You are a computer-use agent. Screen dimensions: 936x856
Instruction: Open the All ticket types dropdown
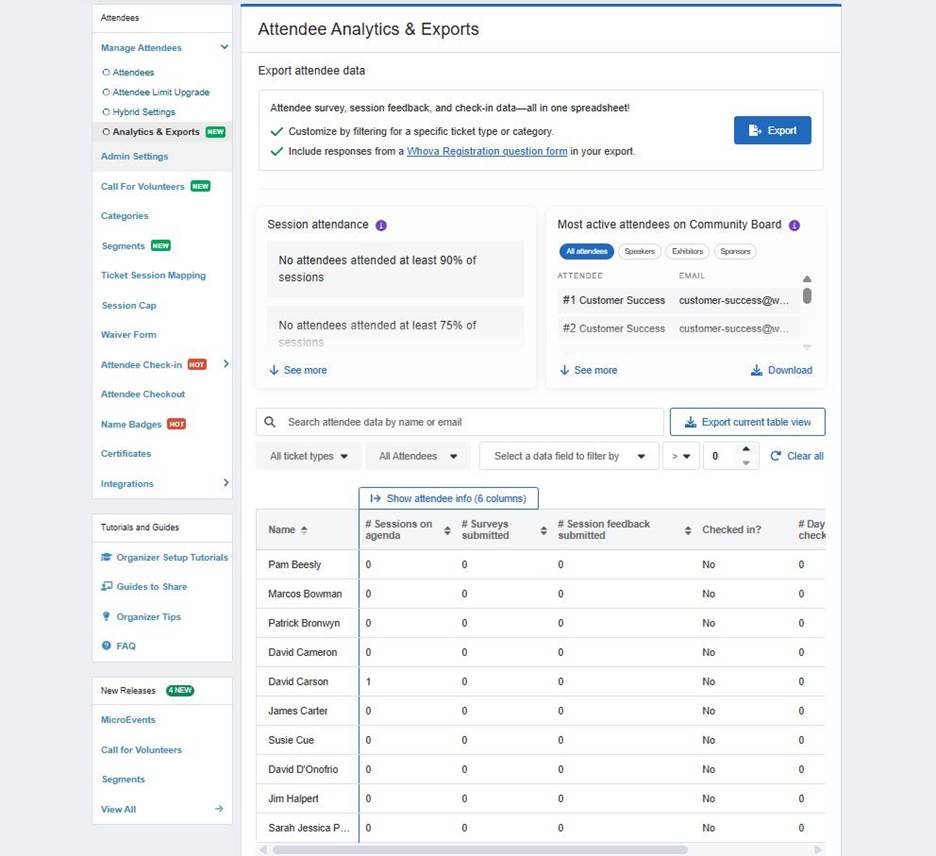(309, 456)
